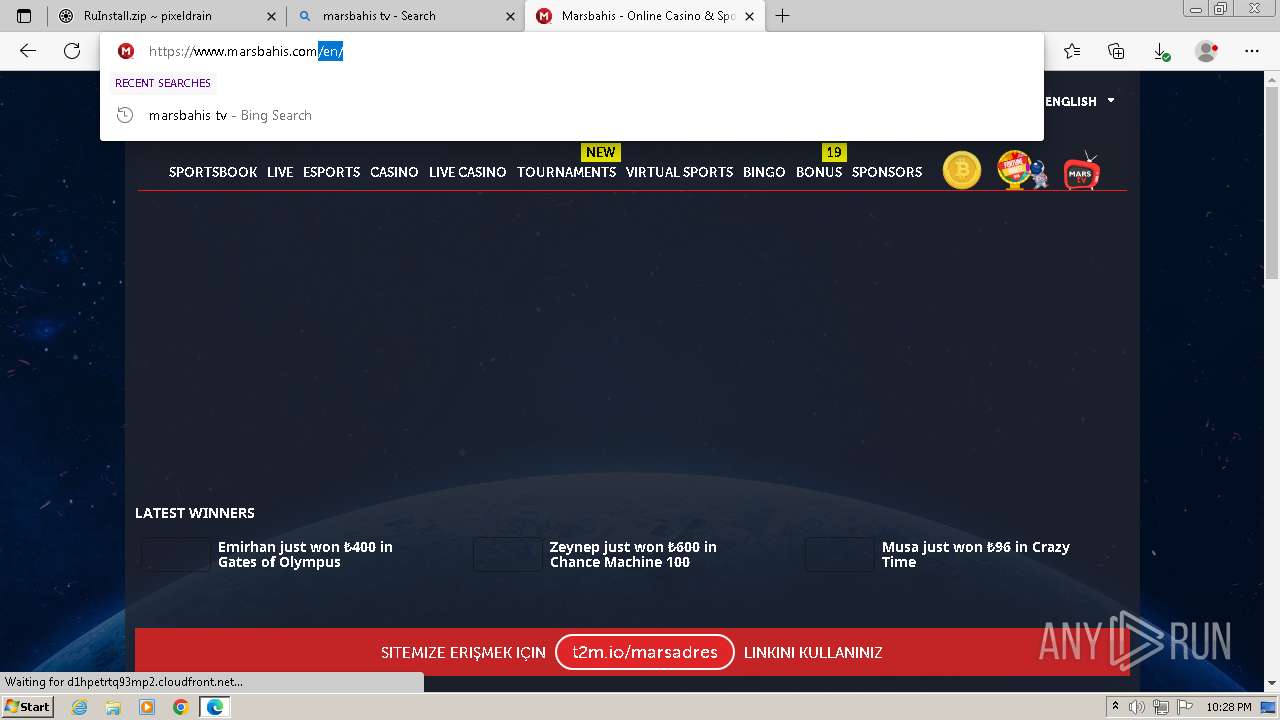Open BINGO menu item
Viewport: 1280px width, 720px height.
pyautogui.click(x=764, y=172)
